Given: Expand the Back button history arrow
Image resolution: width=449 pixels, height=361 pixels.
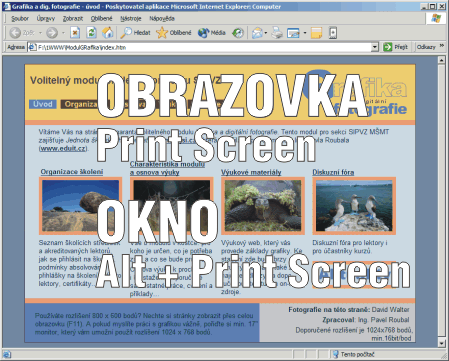Looking at the screenshot, I should pos(40,33).
